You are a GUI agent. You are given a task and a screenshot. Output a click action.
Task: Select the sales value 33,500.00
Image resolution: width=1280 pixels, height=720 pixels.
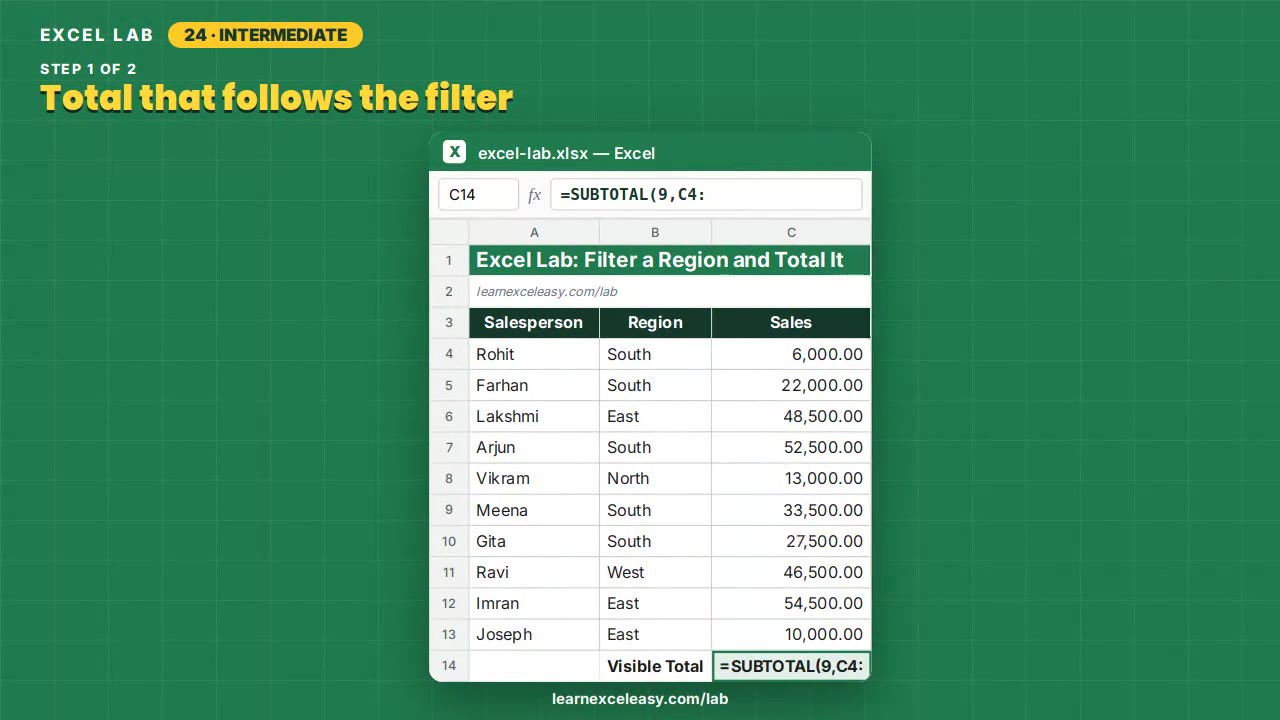click(791, 510)
